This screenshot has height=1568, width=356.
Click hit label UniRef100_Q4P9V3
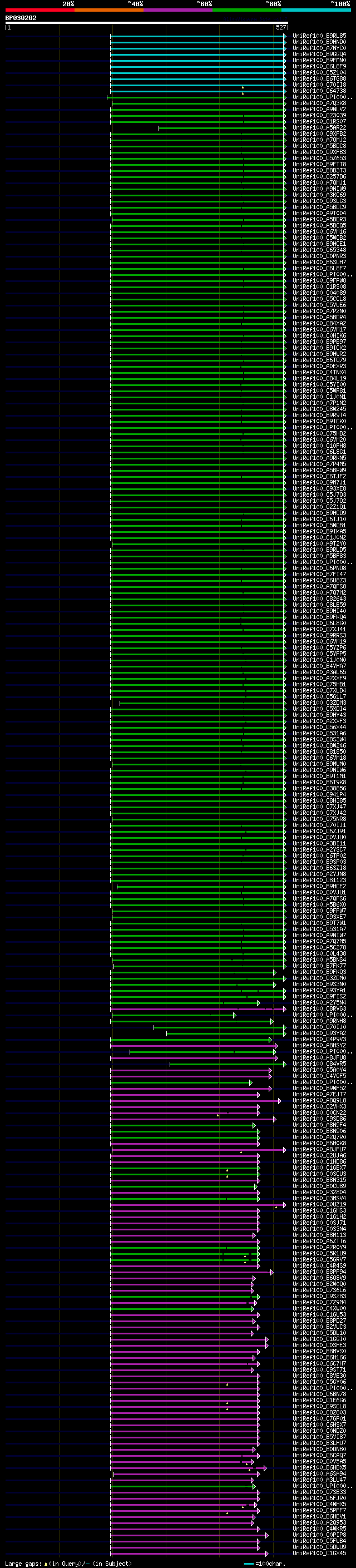(x=319, y=1039)
